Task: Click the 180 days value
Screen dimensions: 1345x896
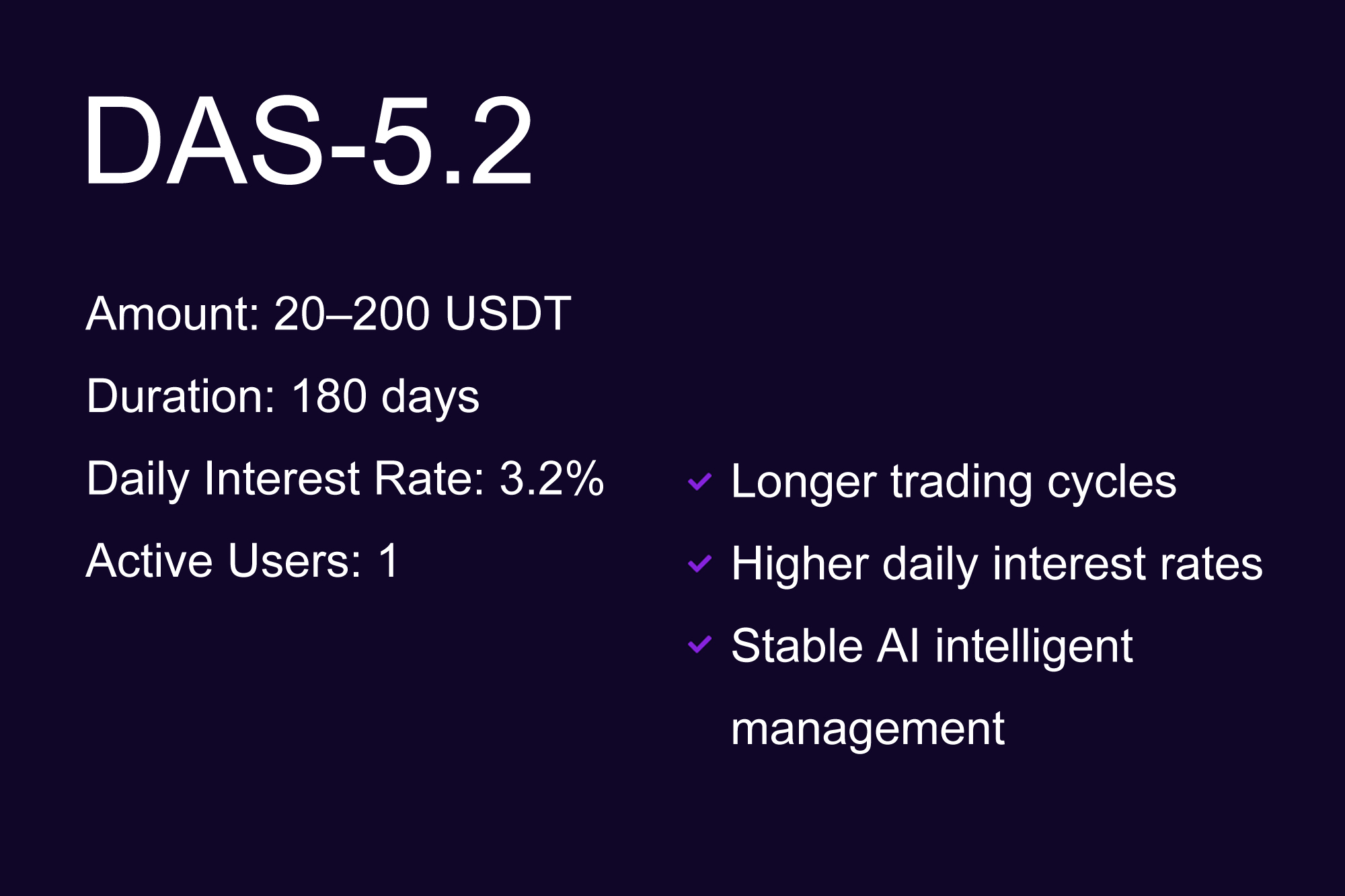Action: pos(385,396)
